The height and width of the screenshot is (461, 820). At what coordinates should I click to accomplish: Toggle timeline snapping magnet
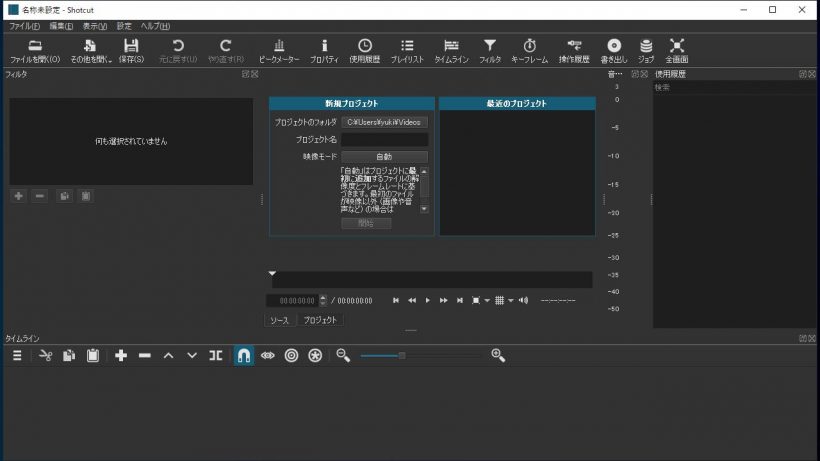(x=244, y=355)
